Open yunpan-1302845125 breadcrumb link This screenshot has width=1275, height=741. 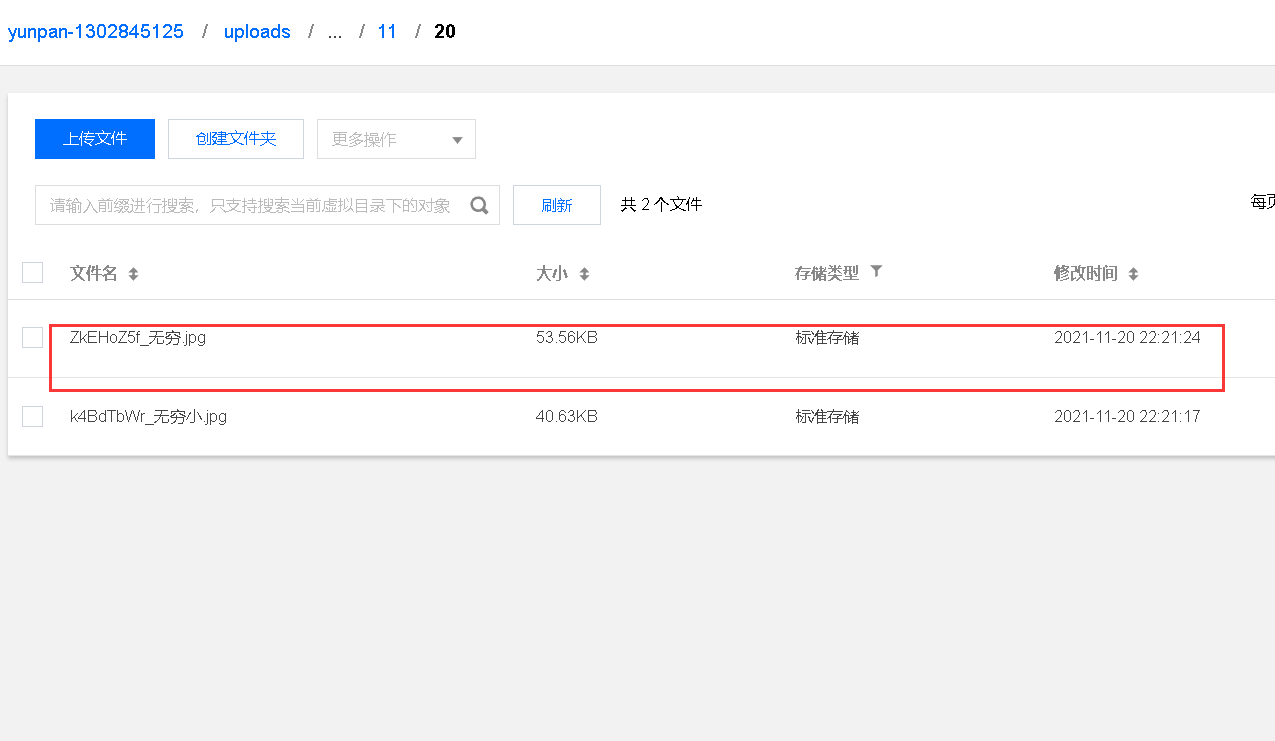click(96, 32)
